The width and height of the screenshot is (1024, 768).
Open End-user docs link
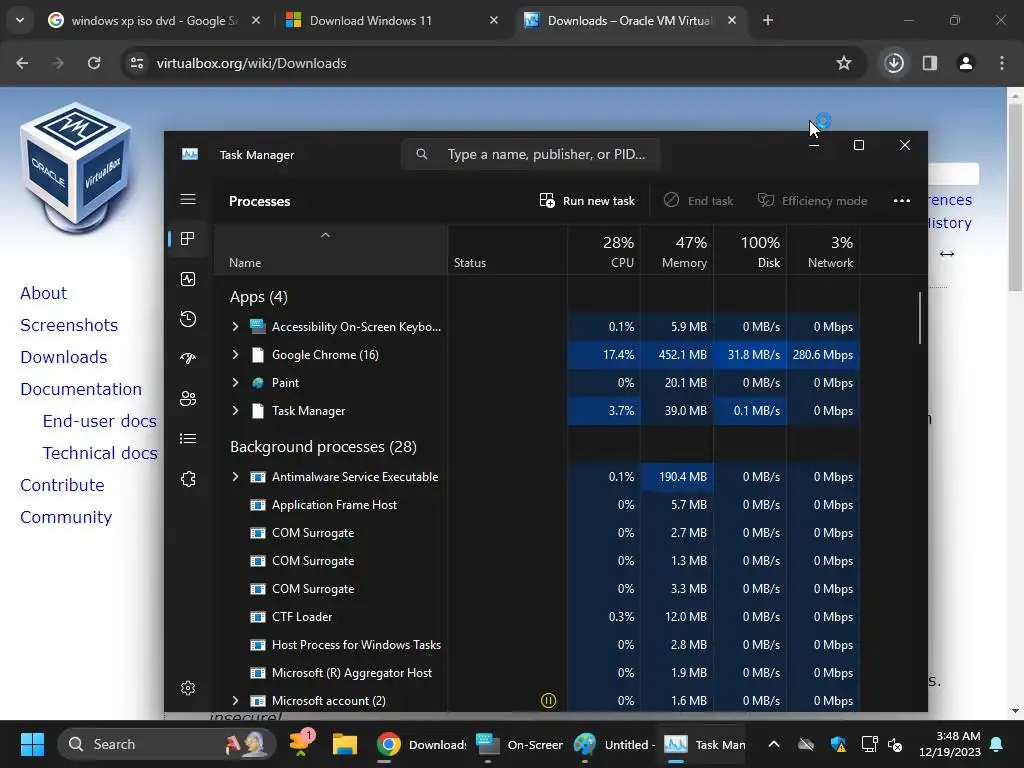click(x=100, y=421)
